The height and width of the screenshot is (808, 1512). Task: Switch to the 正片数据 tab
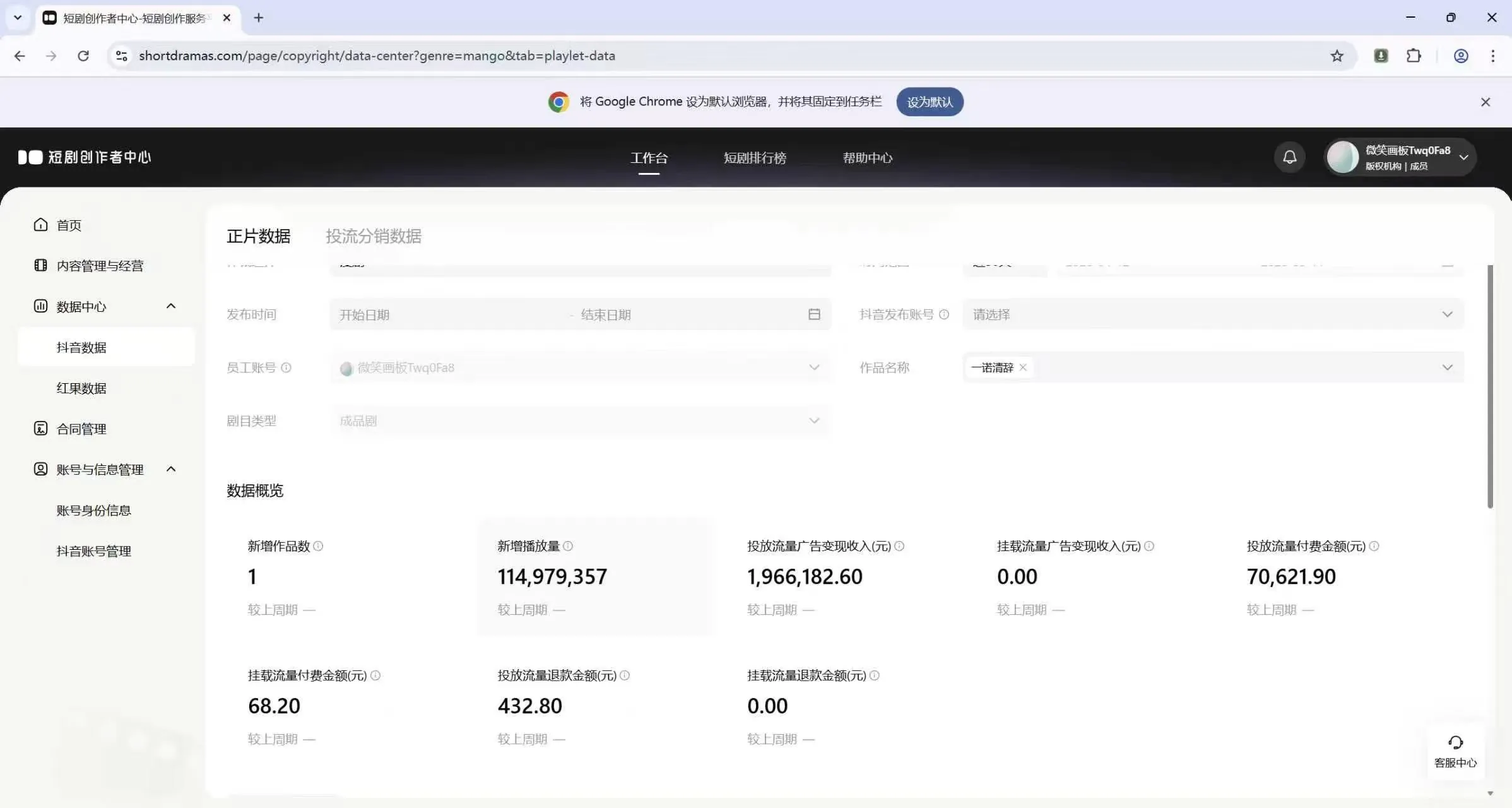click(x=258, y=236)
